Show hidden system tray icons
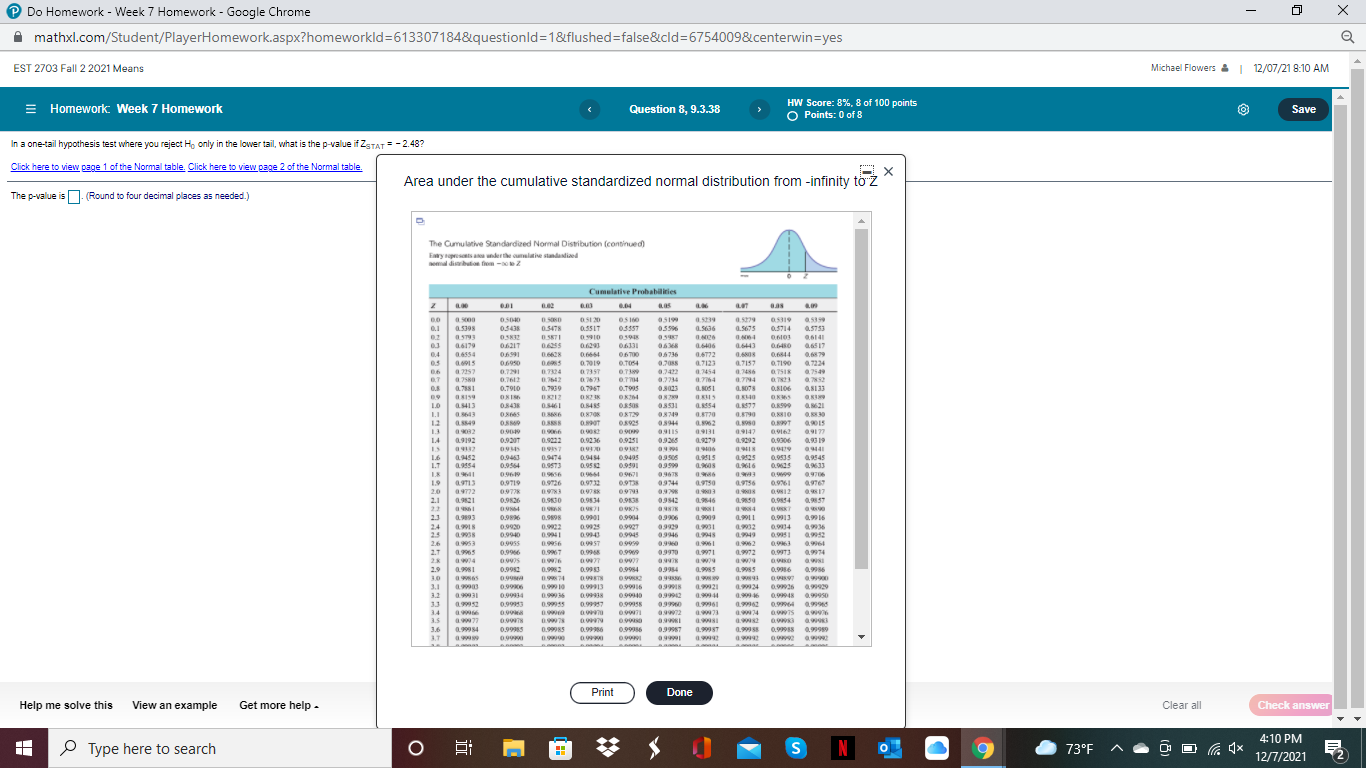 (1117, 748)
